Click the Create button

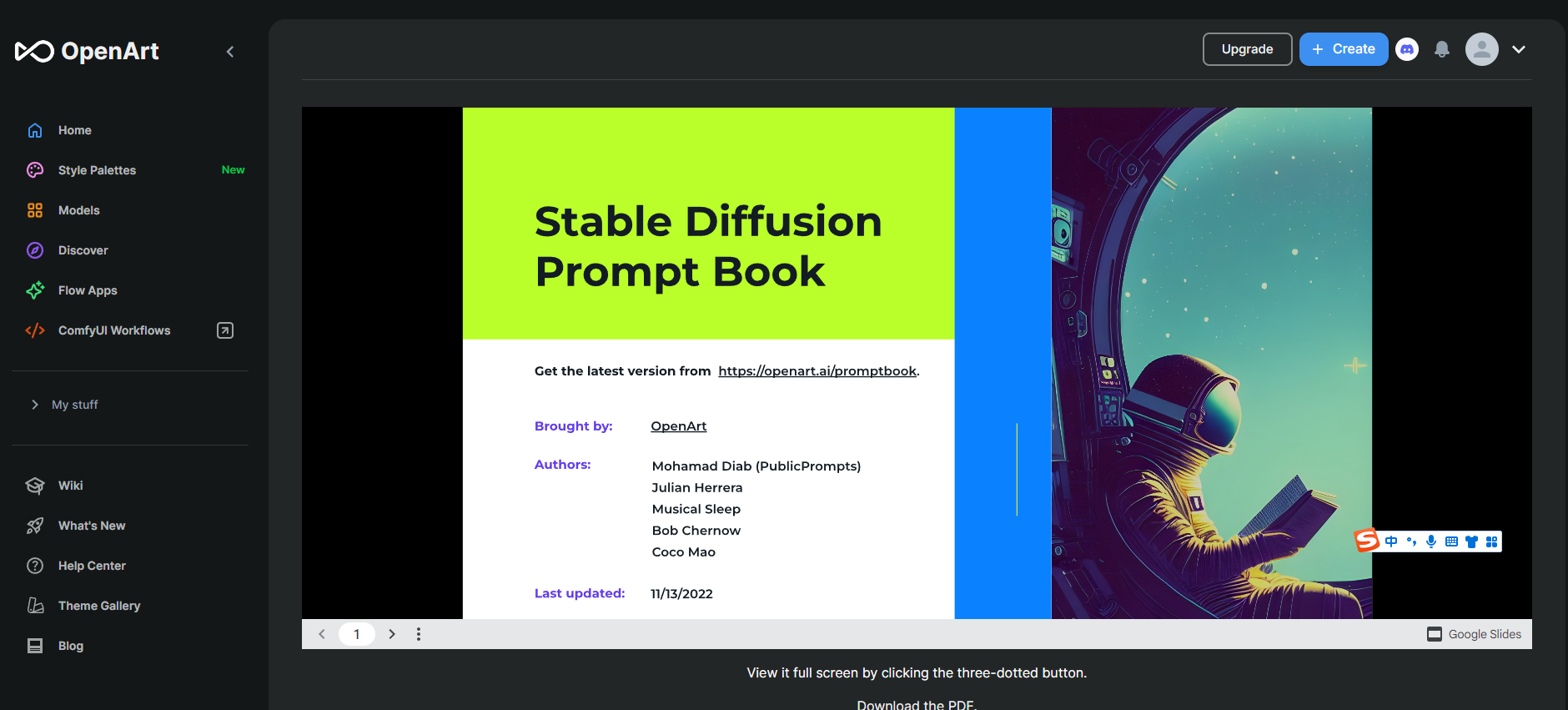1344,49
